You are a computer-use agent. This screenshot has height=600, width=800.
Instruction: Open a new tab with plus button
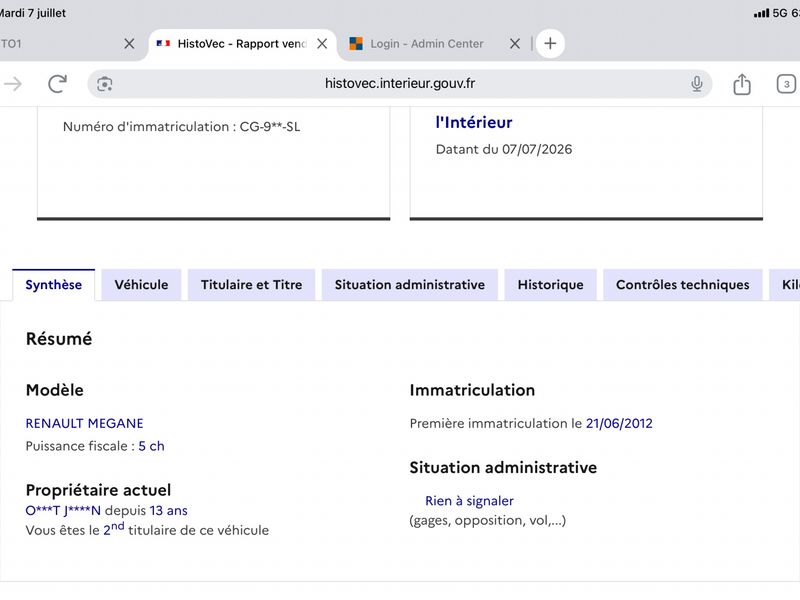tap(550, 43)
